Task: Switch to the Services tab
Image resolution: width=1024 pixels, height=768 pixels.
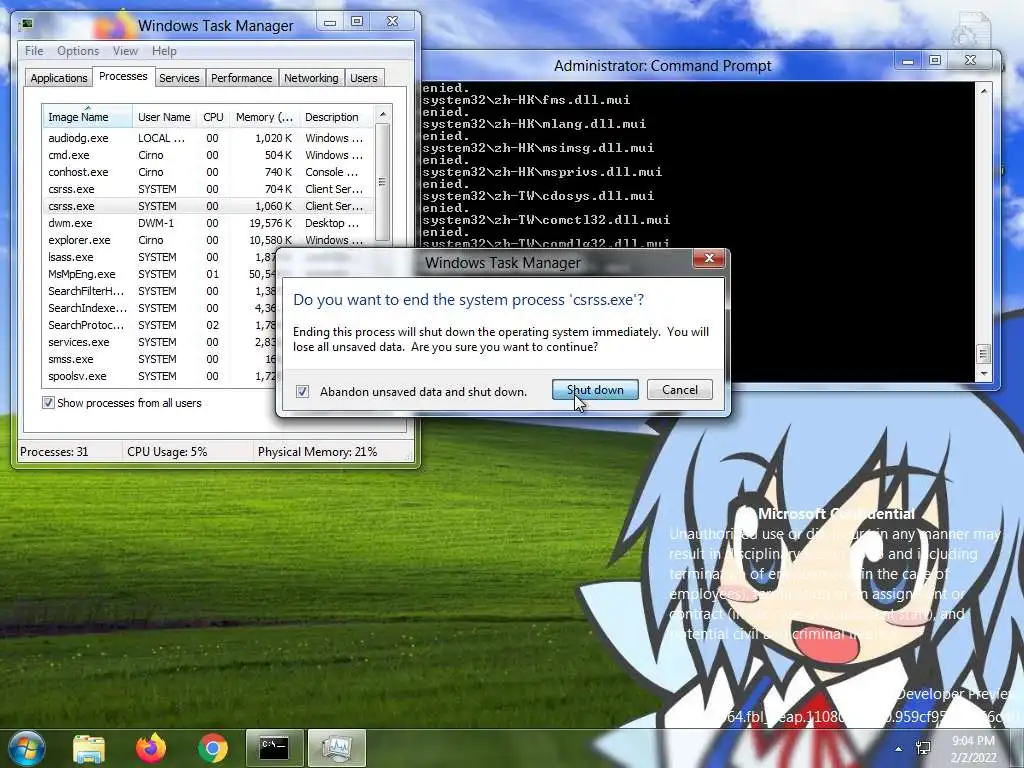Action: tap(179, 78)
